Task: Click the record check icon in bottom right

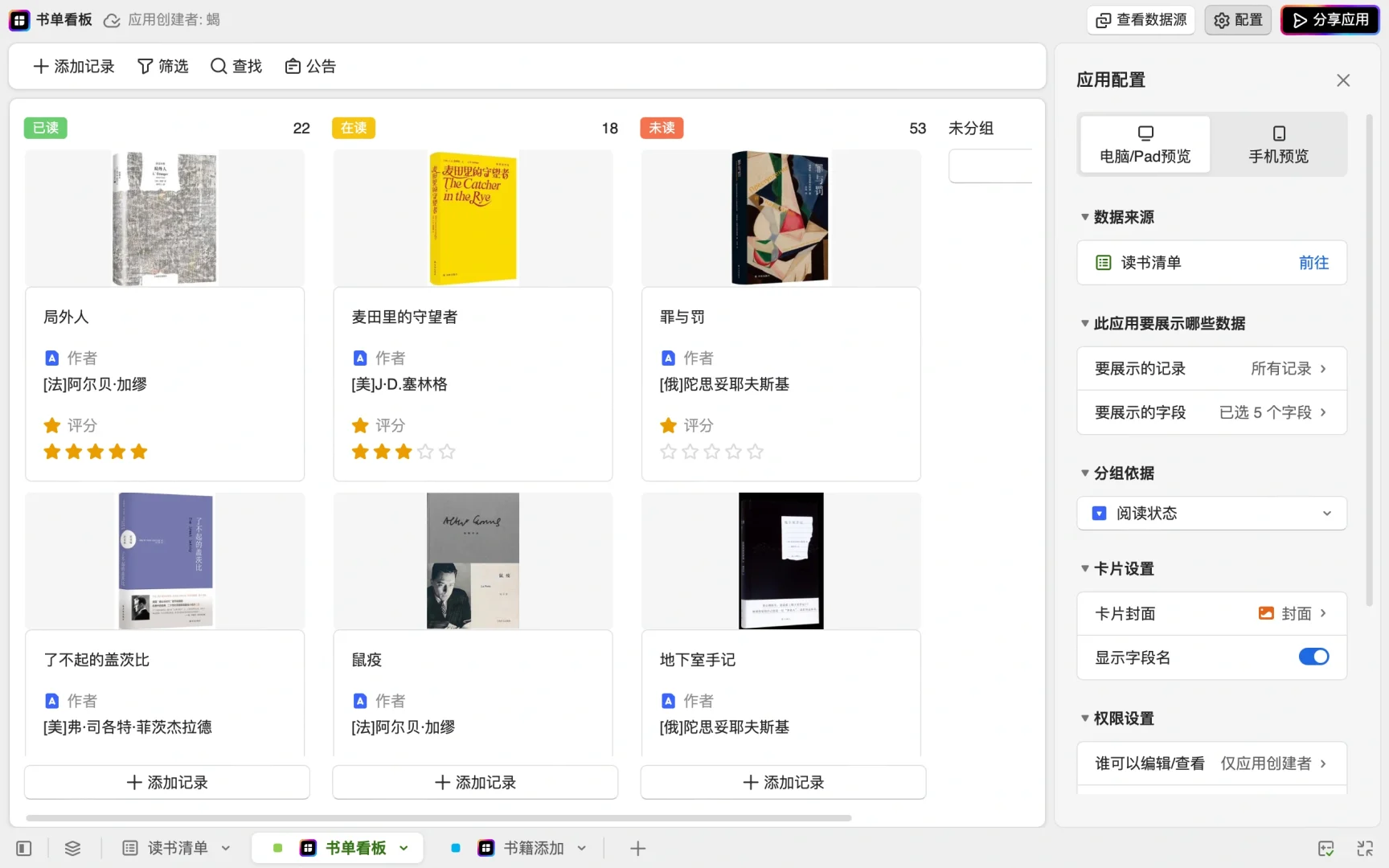Action: (1325, 848)
